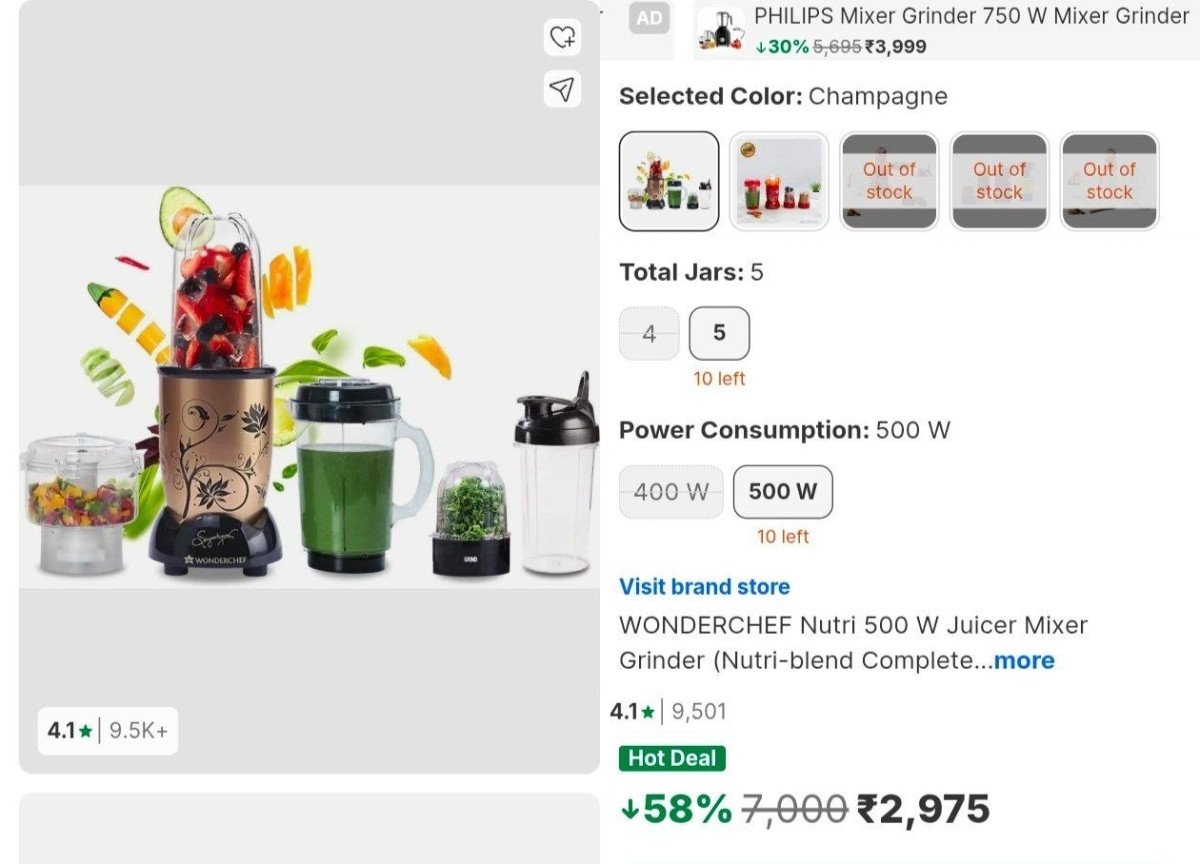This screenshot has width=1200, height=864.
Task: Select 4 total jars option
Action: click(649, 334)
